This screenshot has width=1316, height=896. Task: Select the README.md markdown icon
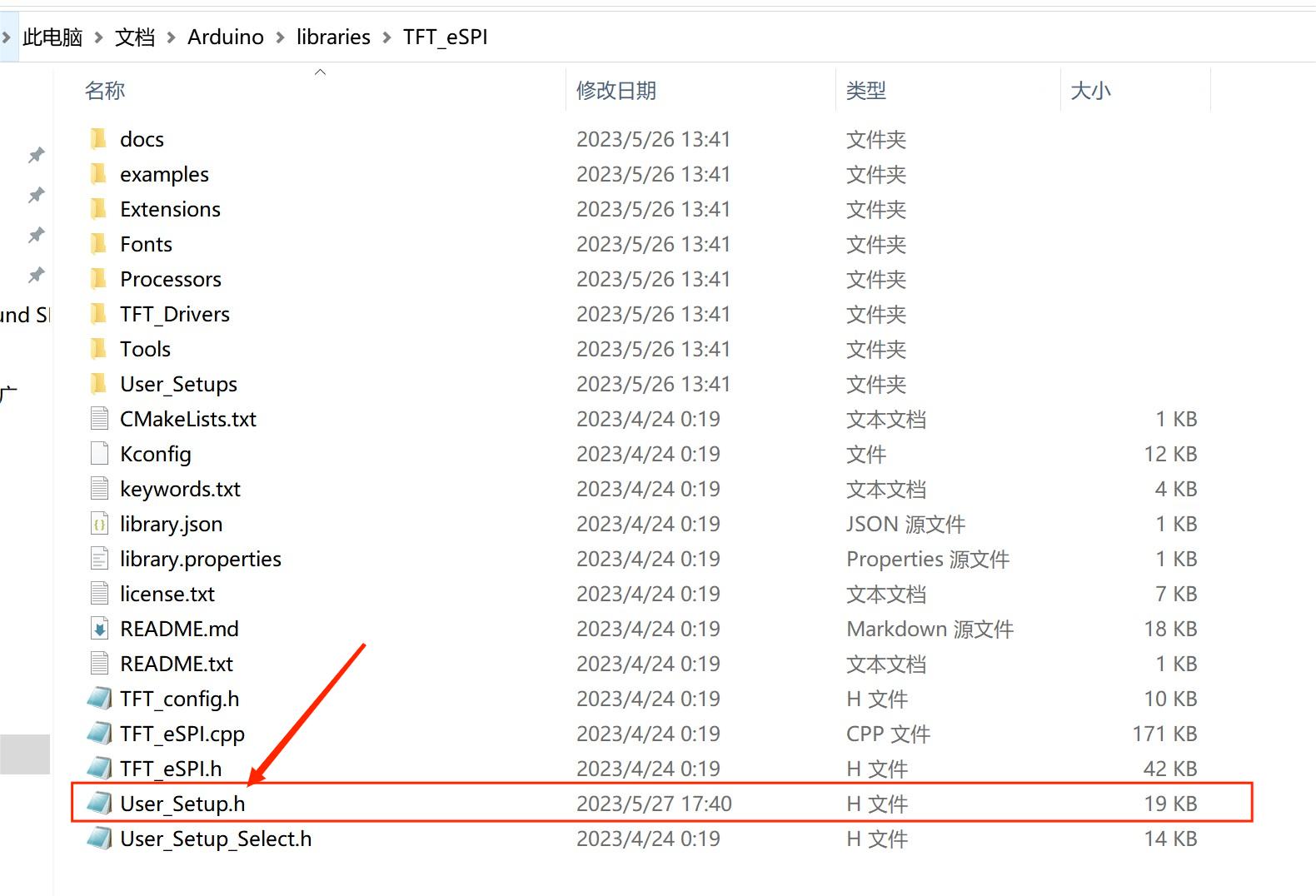tap(99, 629)
